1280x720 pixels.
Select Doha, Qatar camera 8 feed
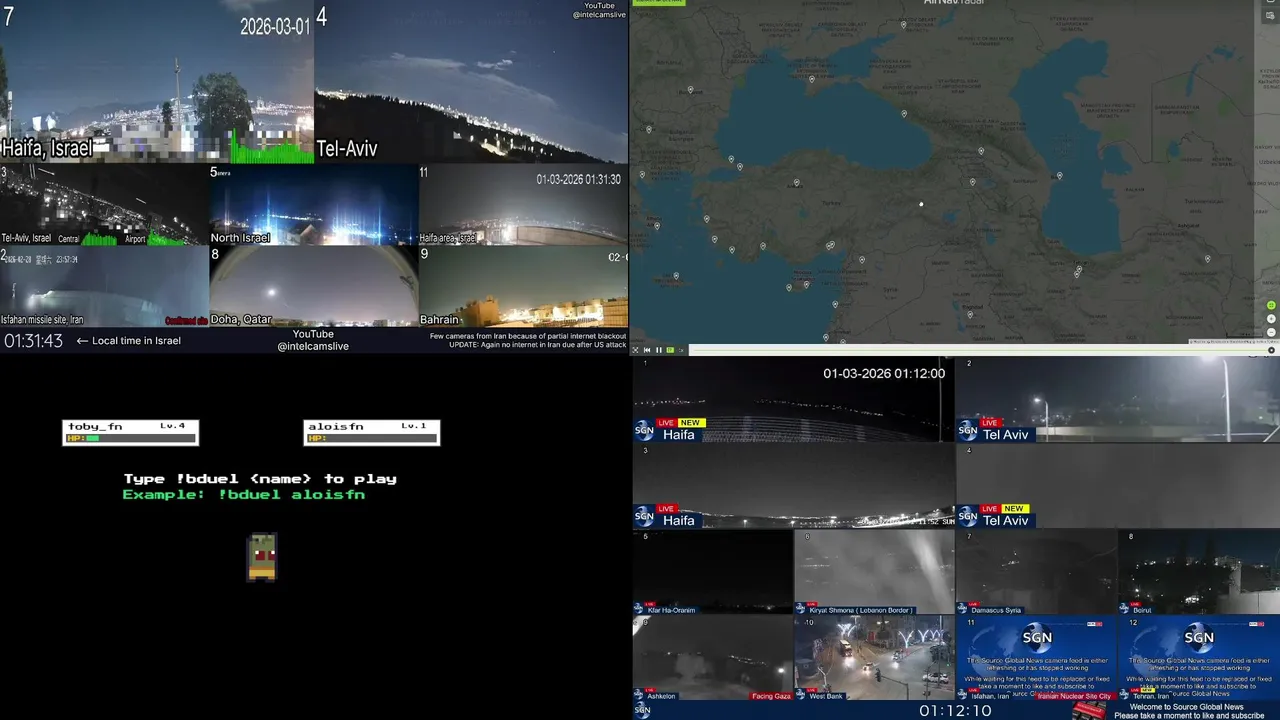point(314,286)
